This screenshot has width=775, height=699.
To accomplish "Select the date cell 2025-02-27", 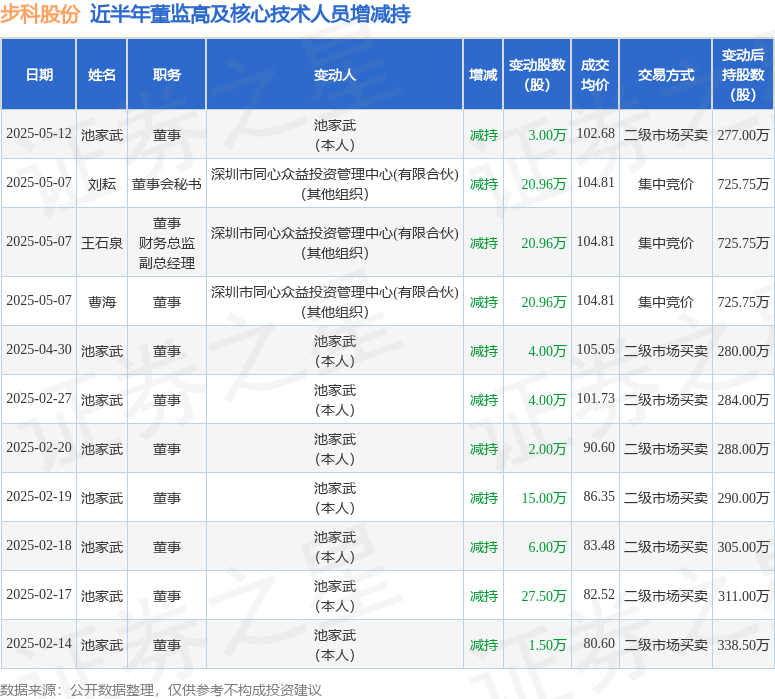I will coord(39,398).
